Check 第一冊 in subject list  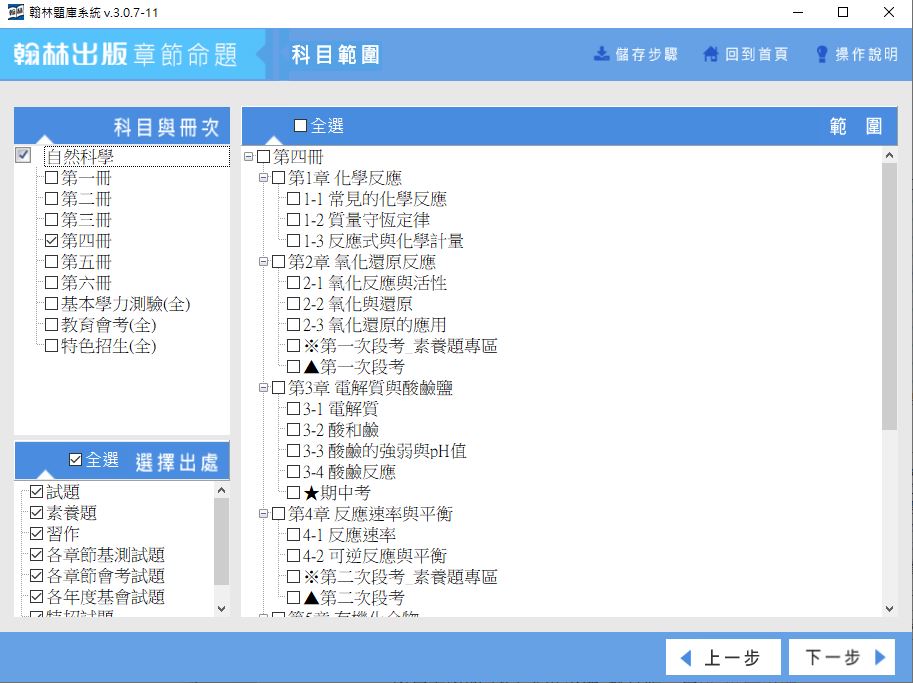51,178
